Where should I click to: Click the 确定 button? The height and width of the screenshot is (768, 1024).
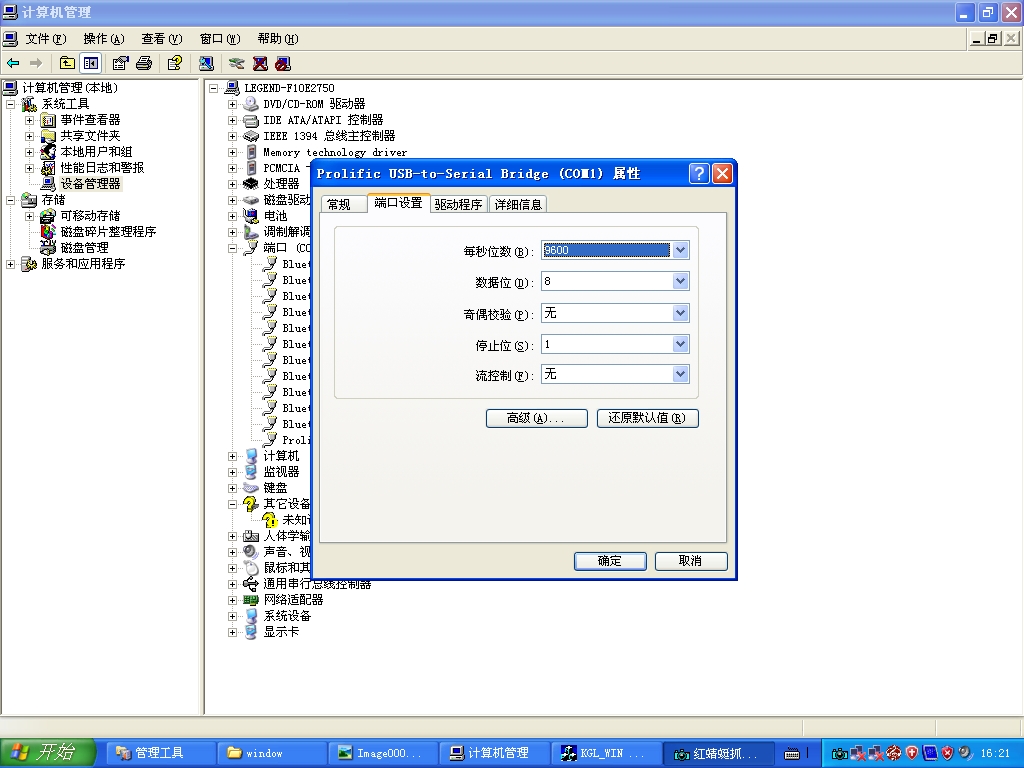tap(610, 561)
